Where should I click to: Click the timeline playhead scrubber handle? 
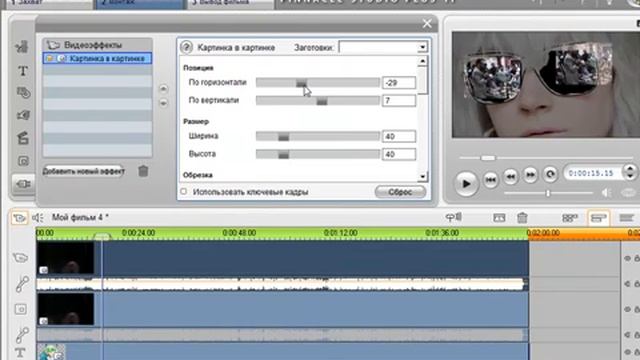[102, 236]
